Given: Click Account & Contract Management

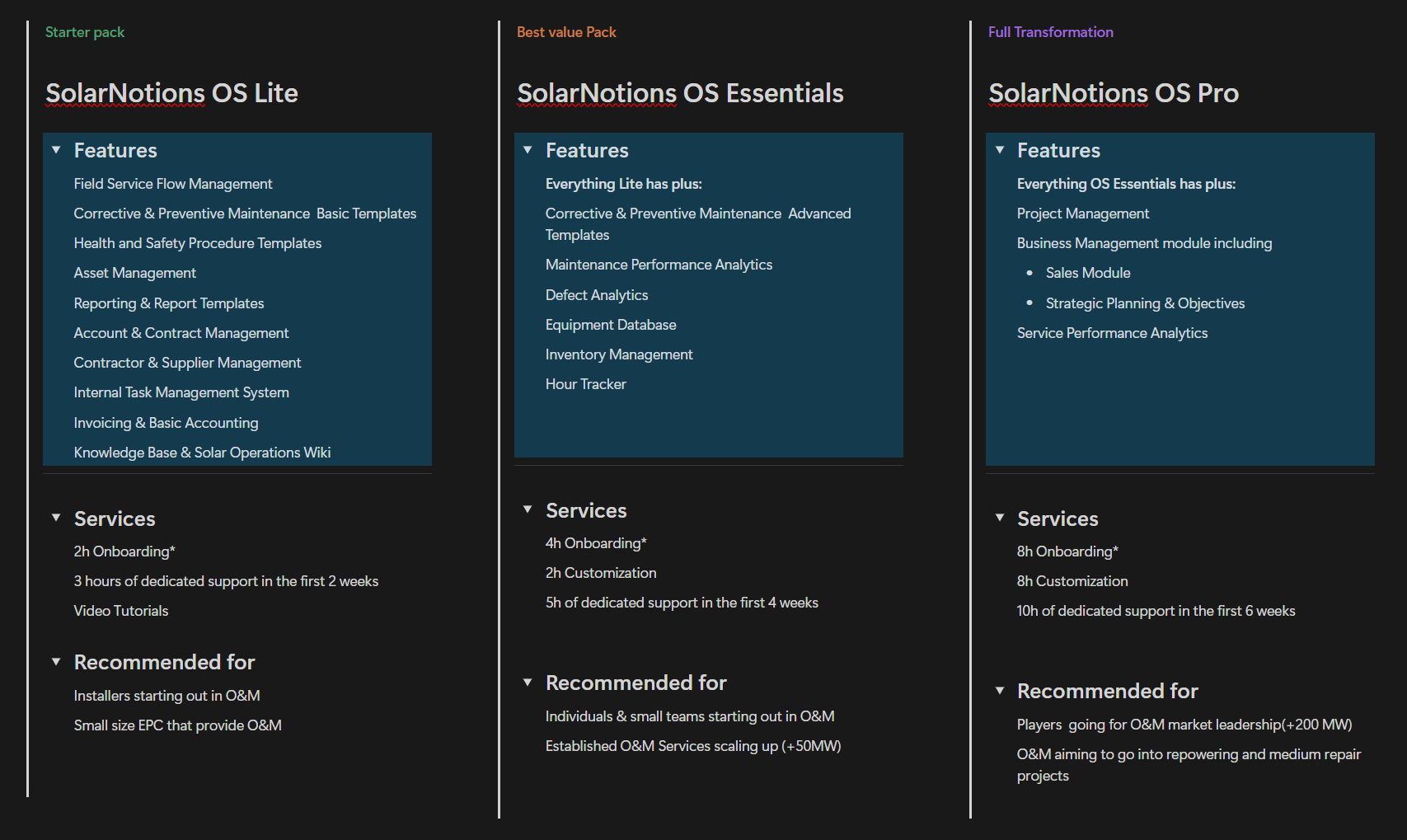Looking at the screenshot, I should (x=181, y=333).
